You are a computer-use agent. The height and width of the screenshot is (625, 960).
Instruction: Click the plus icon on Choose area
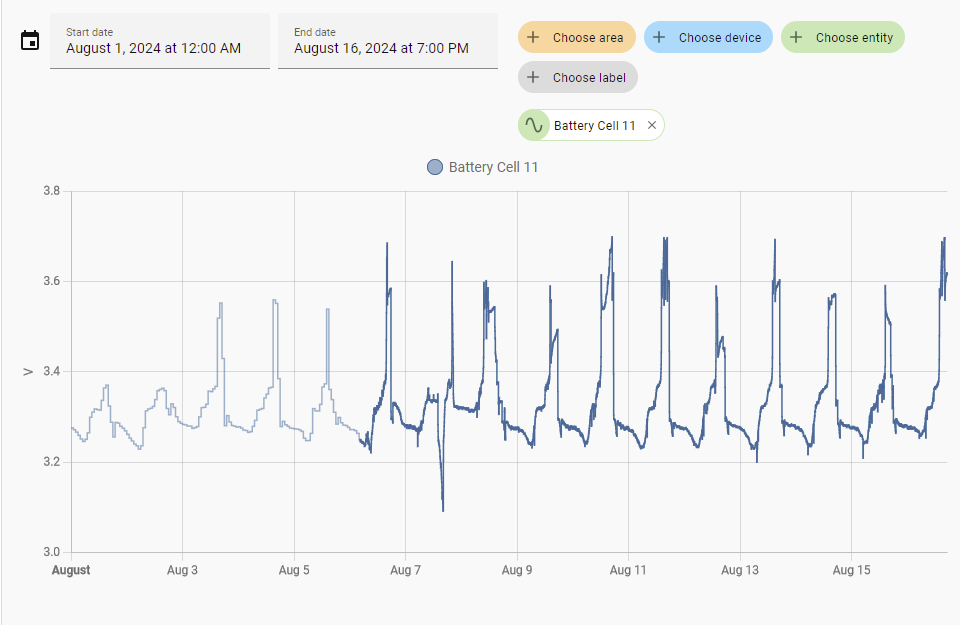point(533,37)
